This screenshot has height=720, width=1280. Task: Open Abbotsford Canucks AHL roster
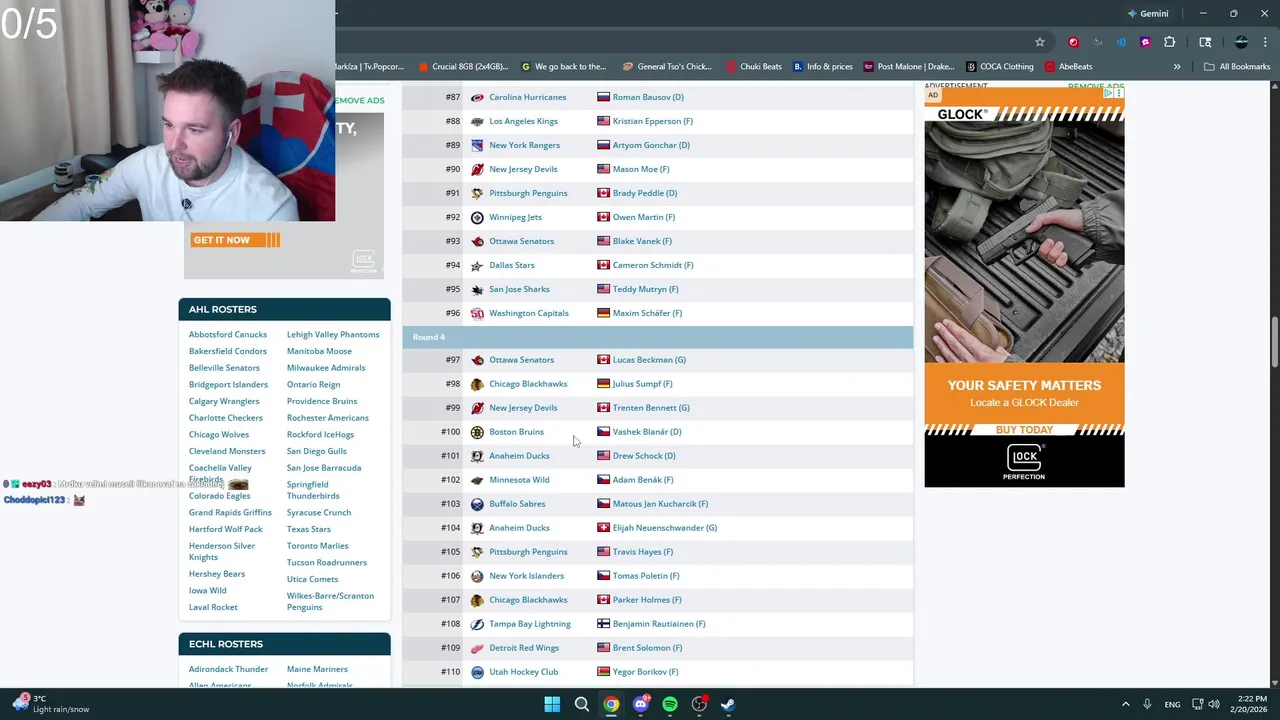[228, 334]
